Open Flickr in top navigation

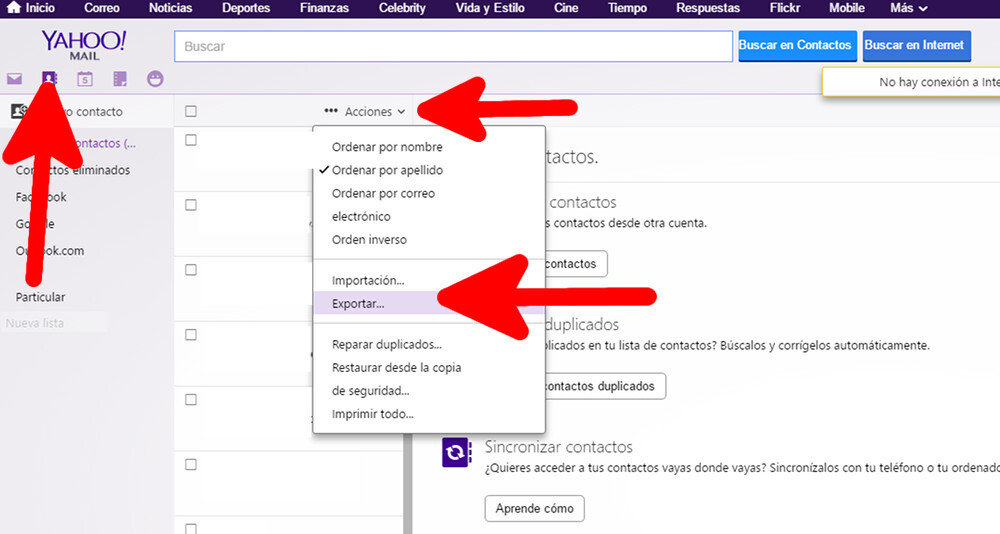point(784,8)
